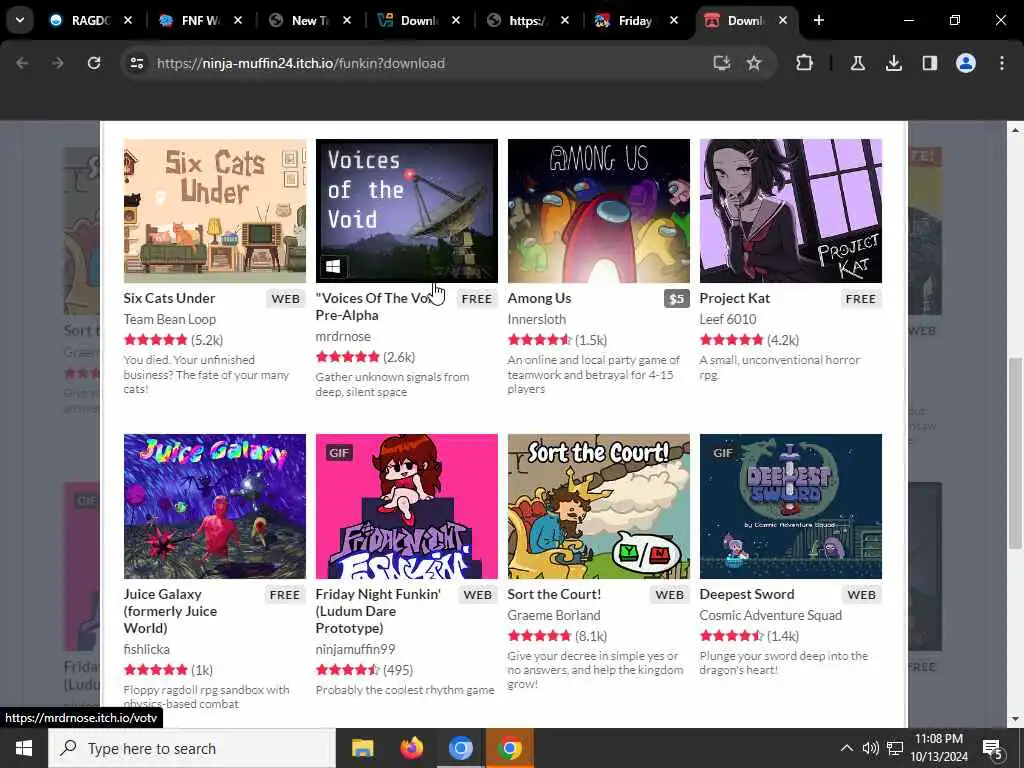Open the Deepest Sword title link
The width and height of the screenshot is (1024, 768).
747,594
